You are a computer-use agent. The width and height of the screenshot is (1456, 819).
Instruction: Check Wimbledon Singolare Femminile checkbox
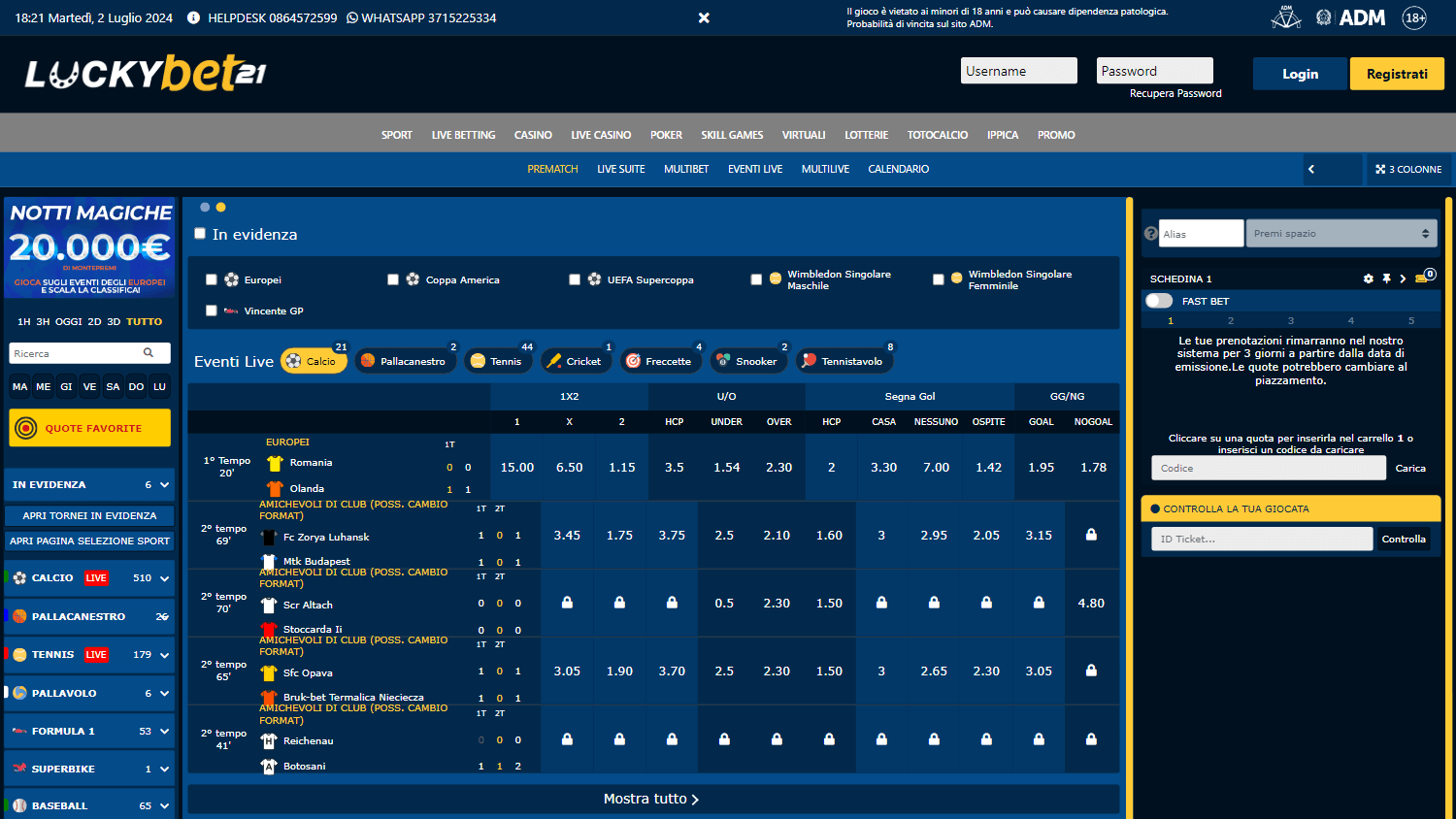[x=939, y=279]
